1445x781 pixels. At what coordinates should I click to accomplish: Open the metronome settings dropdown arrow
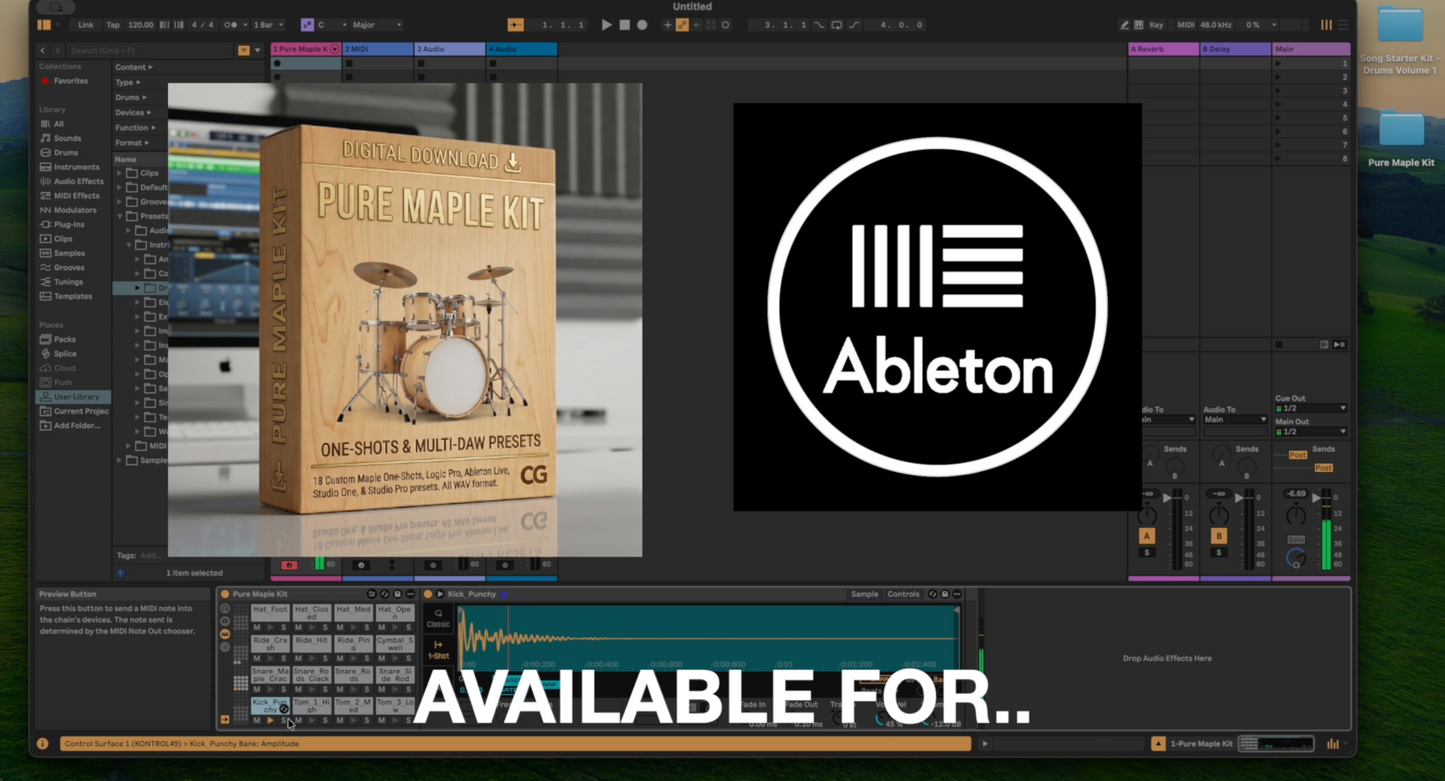243,25
